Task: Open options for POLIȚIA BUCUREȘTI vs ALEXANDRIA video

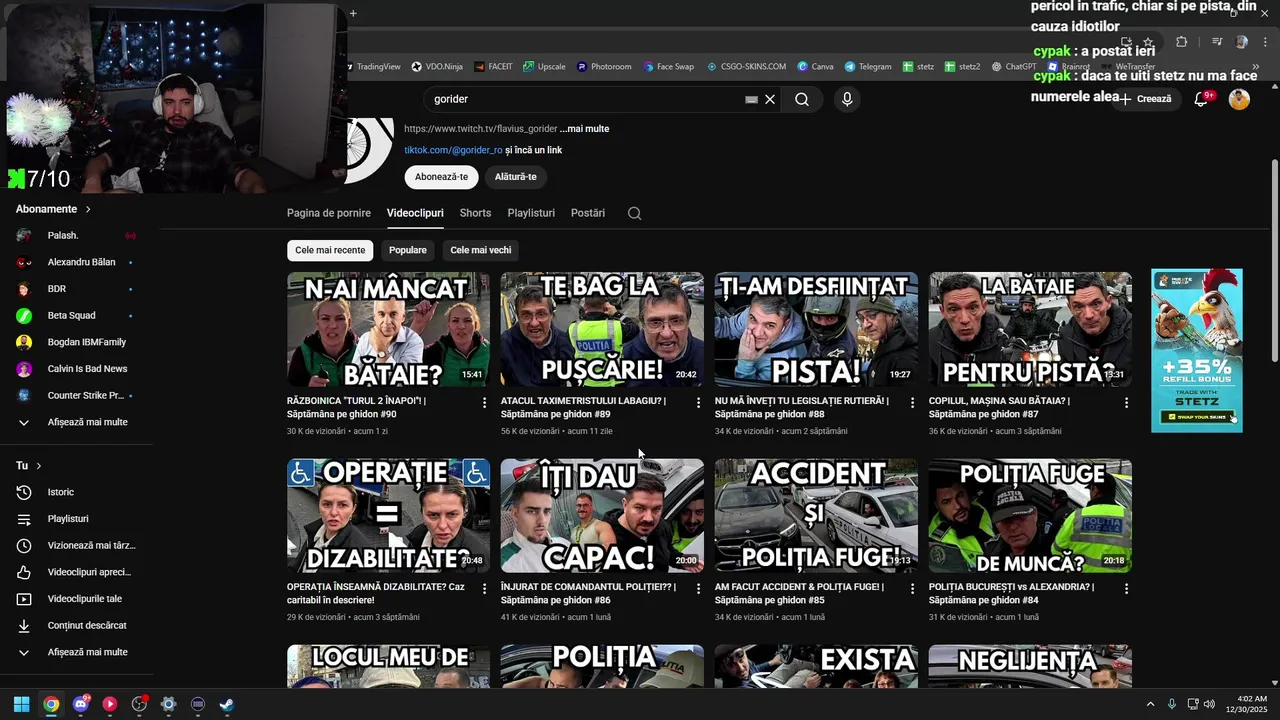Action: tap(1126, 589)
